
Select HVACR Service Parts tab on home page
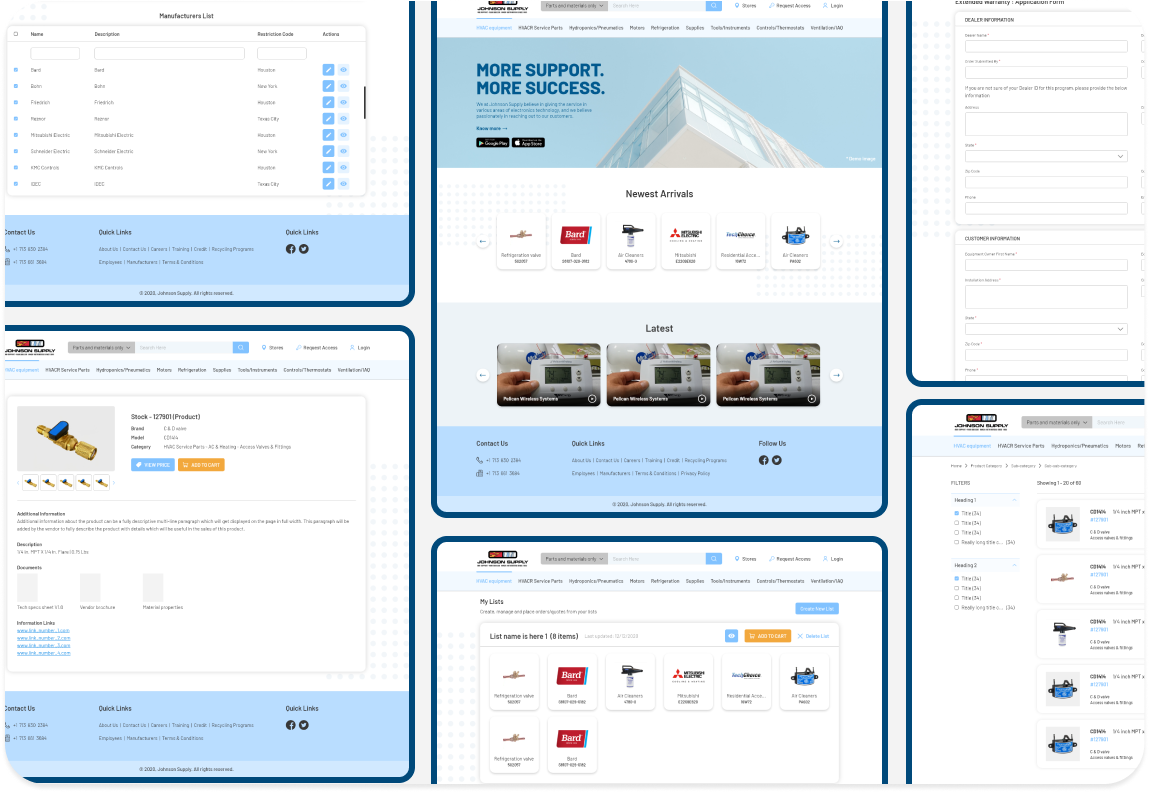pyautogui.click(x=541, y=28)
